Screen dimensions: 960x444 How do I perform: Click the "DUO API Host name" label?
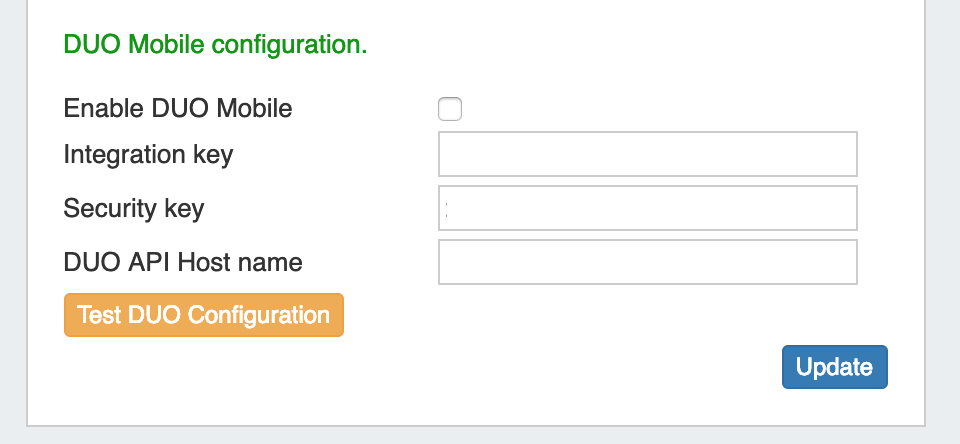pyautogui.click(x=183, y=262)
